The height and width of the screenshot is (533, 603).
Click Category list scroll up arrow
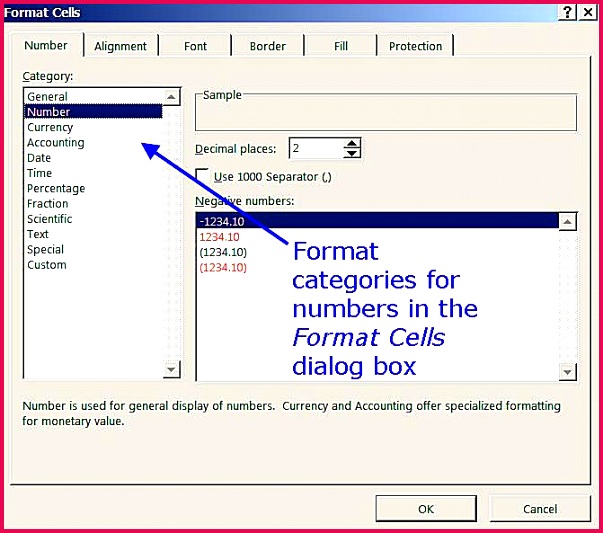(x=171, y=97)
